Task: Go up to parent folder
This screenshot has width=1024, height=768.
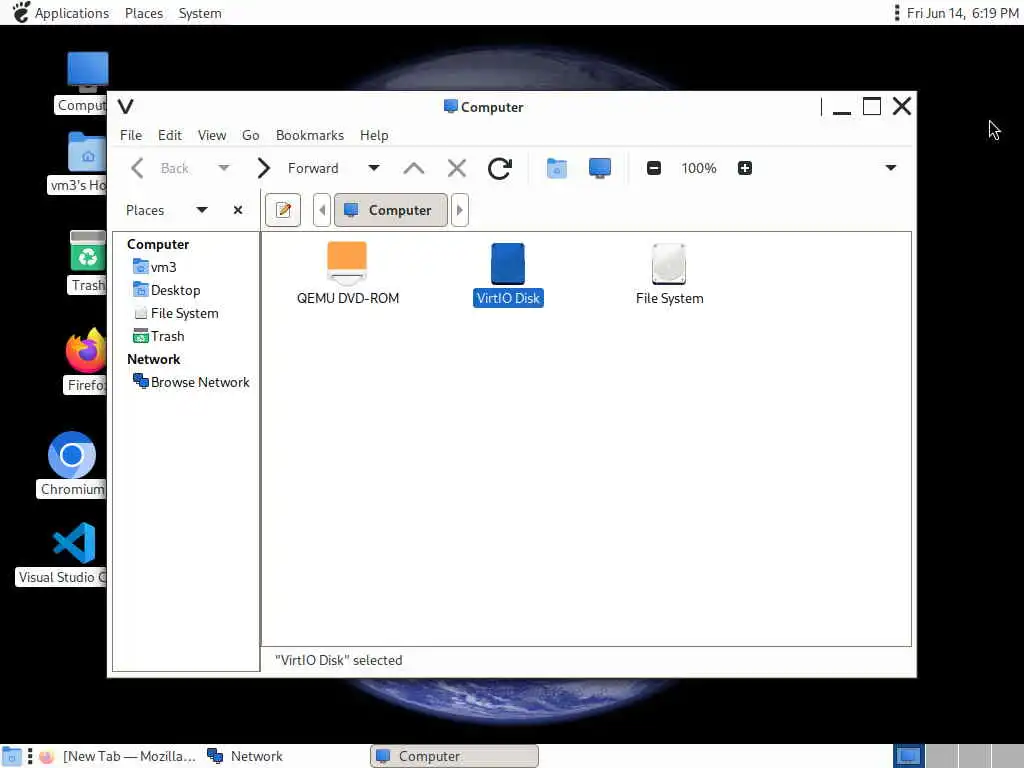Action: (x=413, y=168)
